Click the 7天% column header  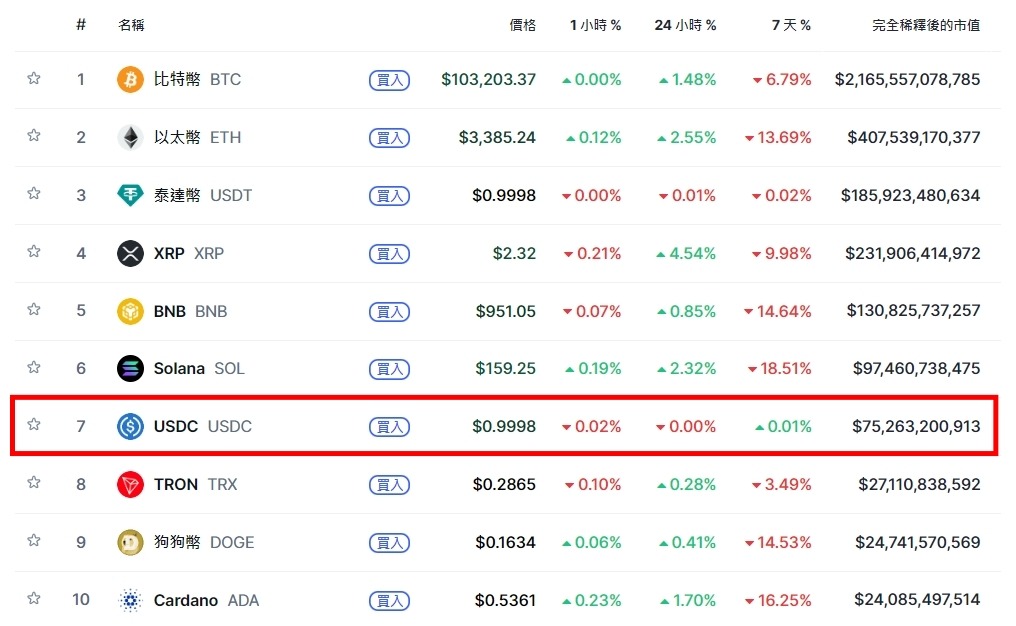791,25
